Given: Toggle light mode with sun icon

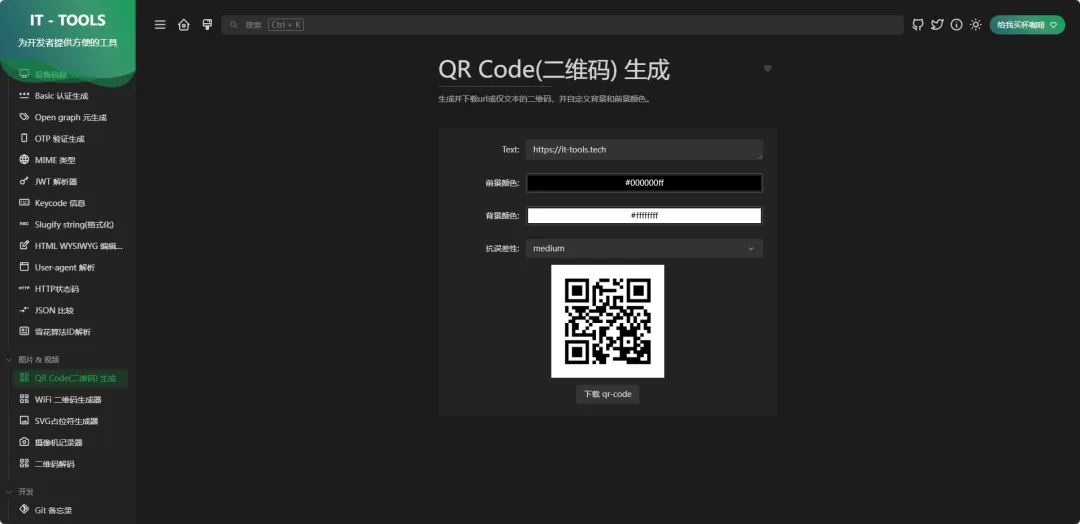Looking at the screenshot, I should (975, 25).
